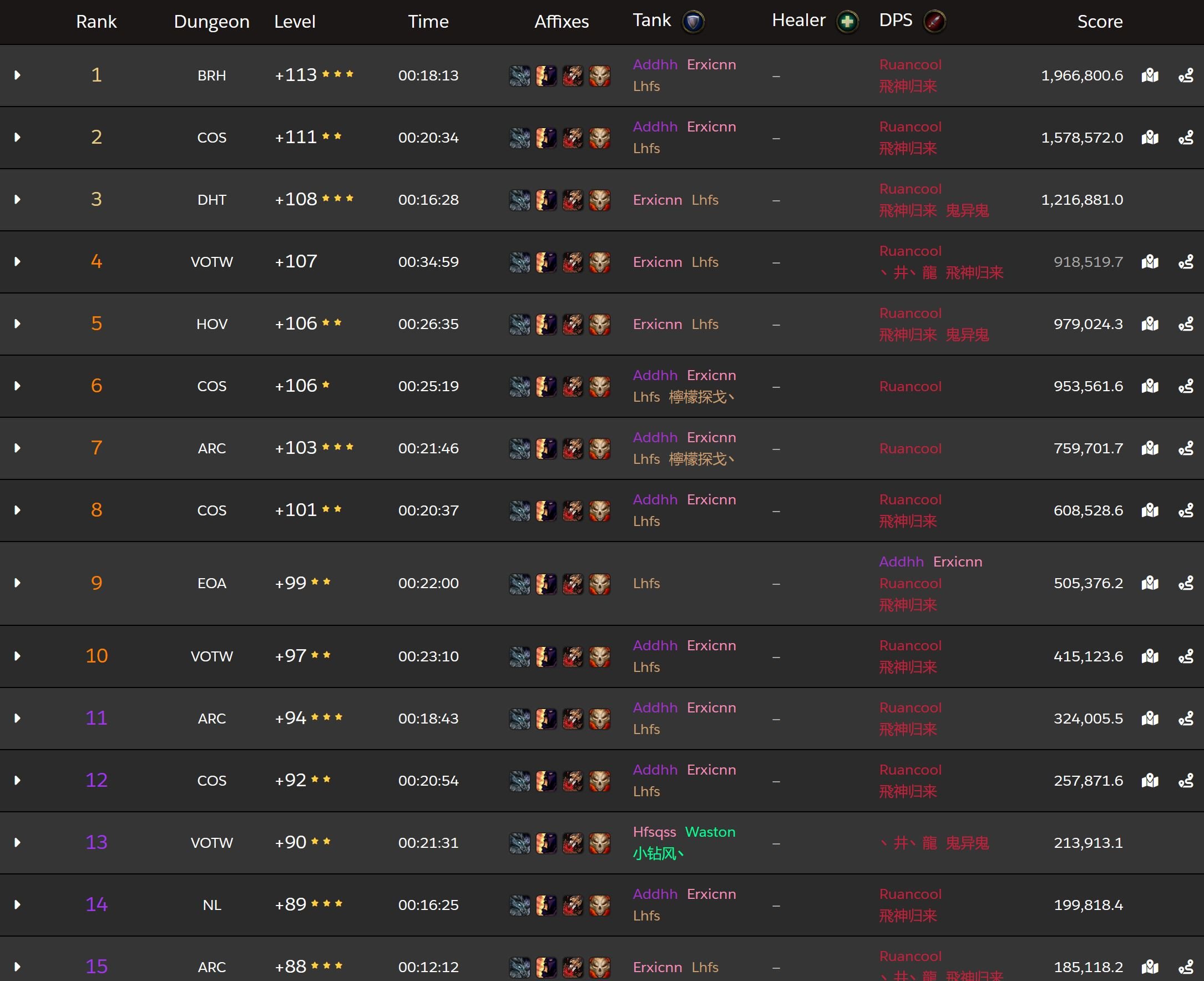This screenshot has width=1204, height=981.
Task: Click the skull affix icon in rank 3 row
Action: tap(599, 200)
